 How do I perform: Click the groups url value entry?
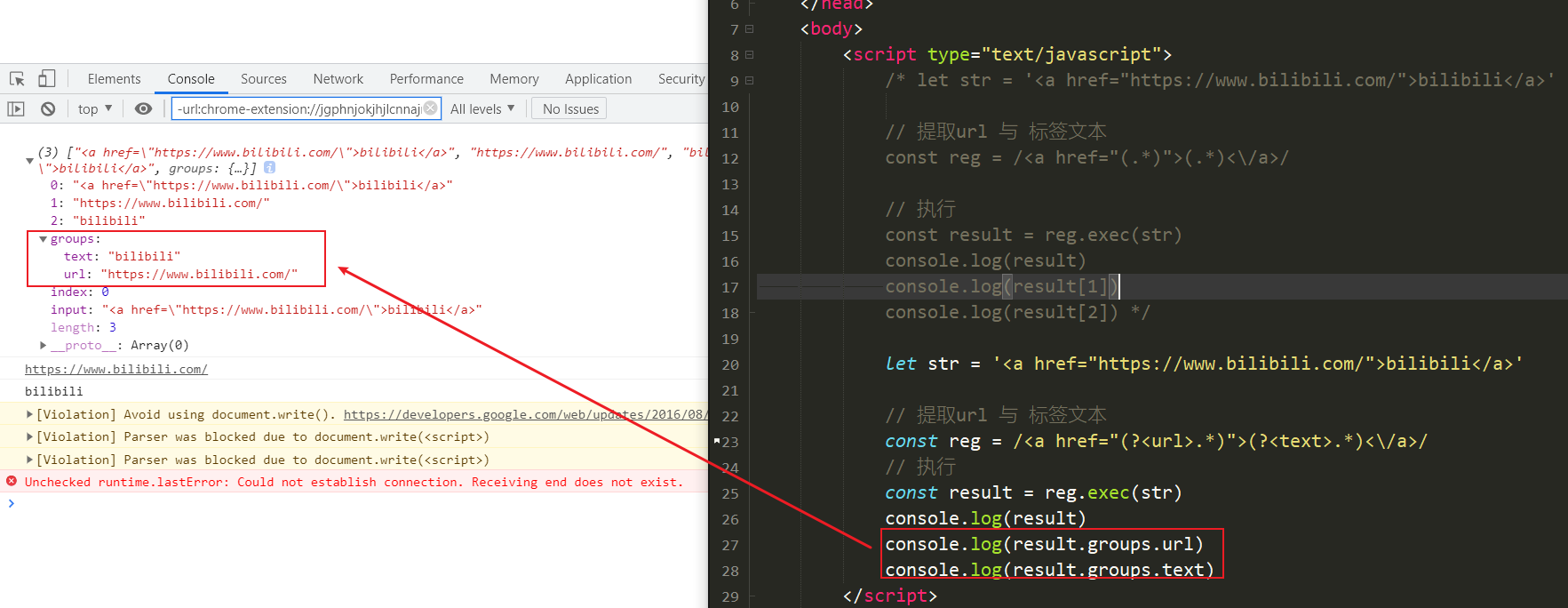click(x=199, y=274)
